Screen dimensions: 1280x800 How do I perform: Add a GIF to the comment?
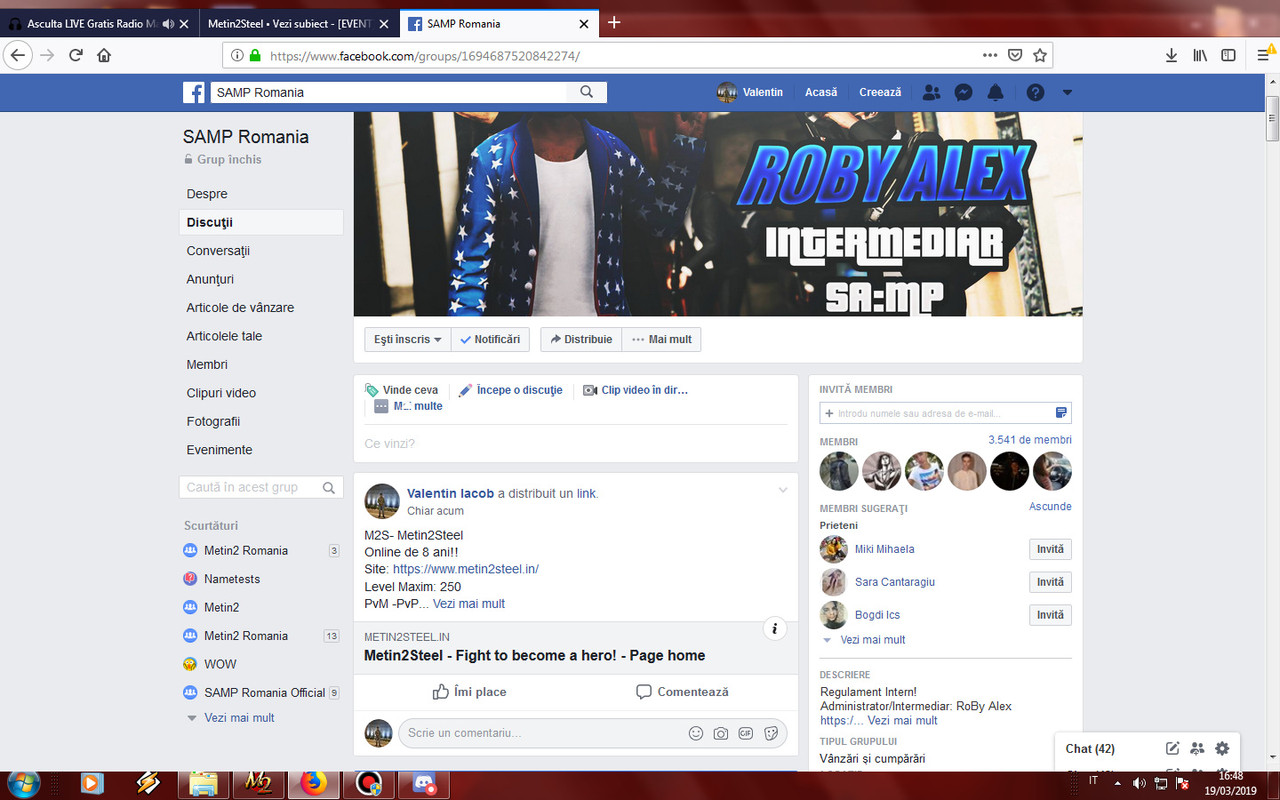coord(746,733)
